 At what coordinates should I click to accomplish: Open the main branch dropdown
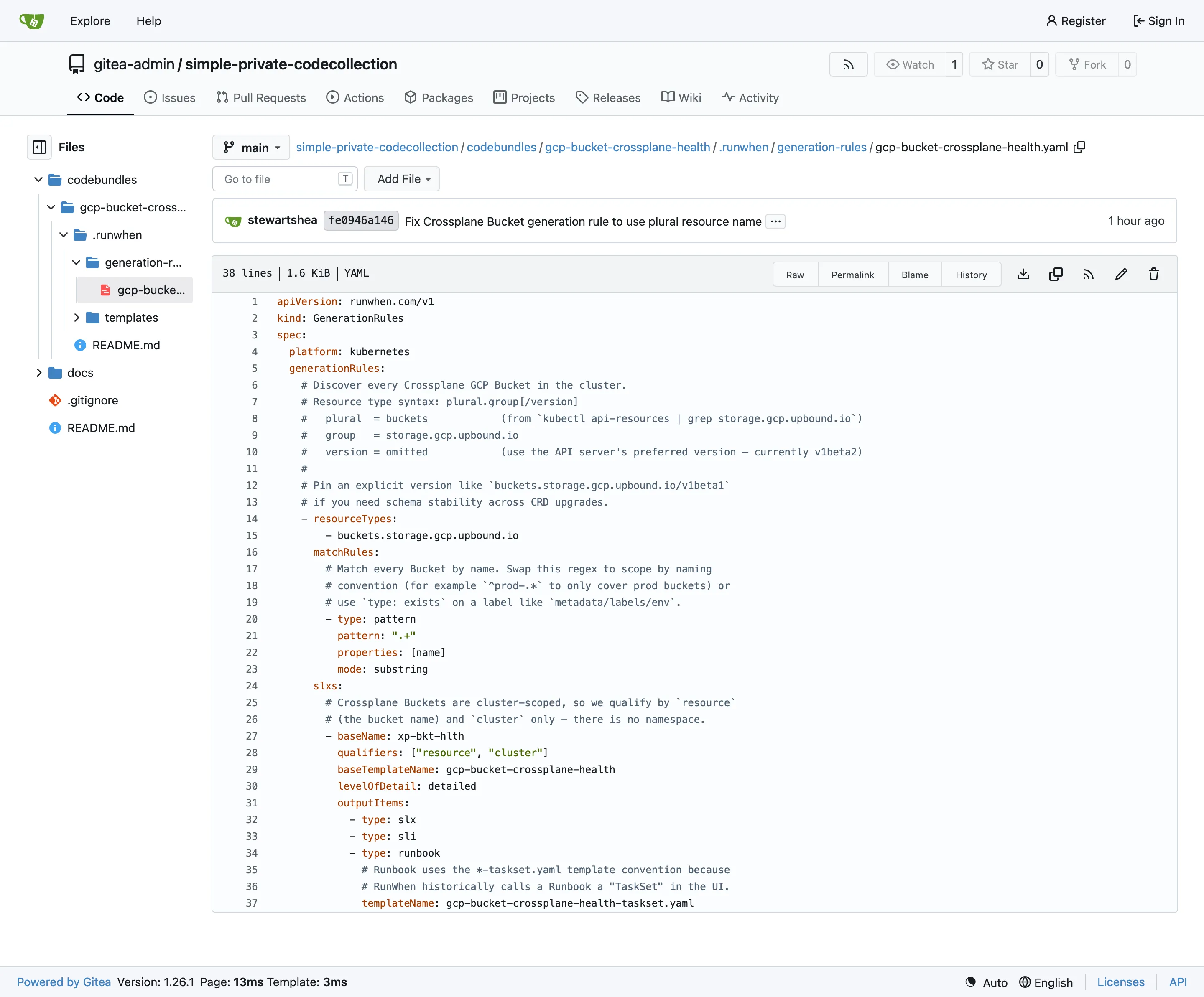click(251, 147)
